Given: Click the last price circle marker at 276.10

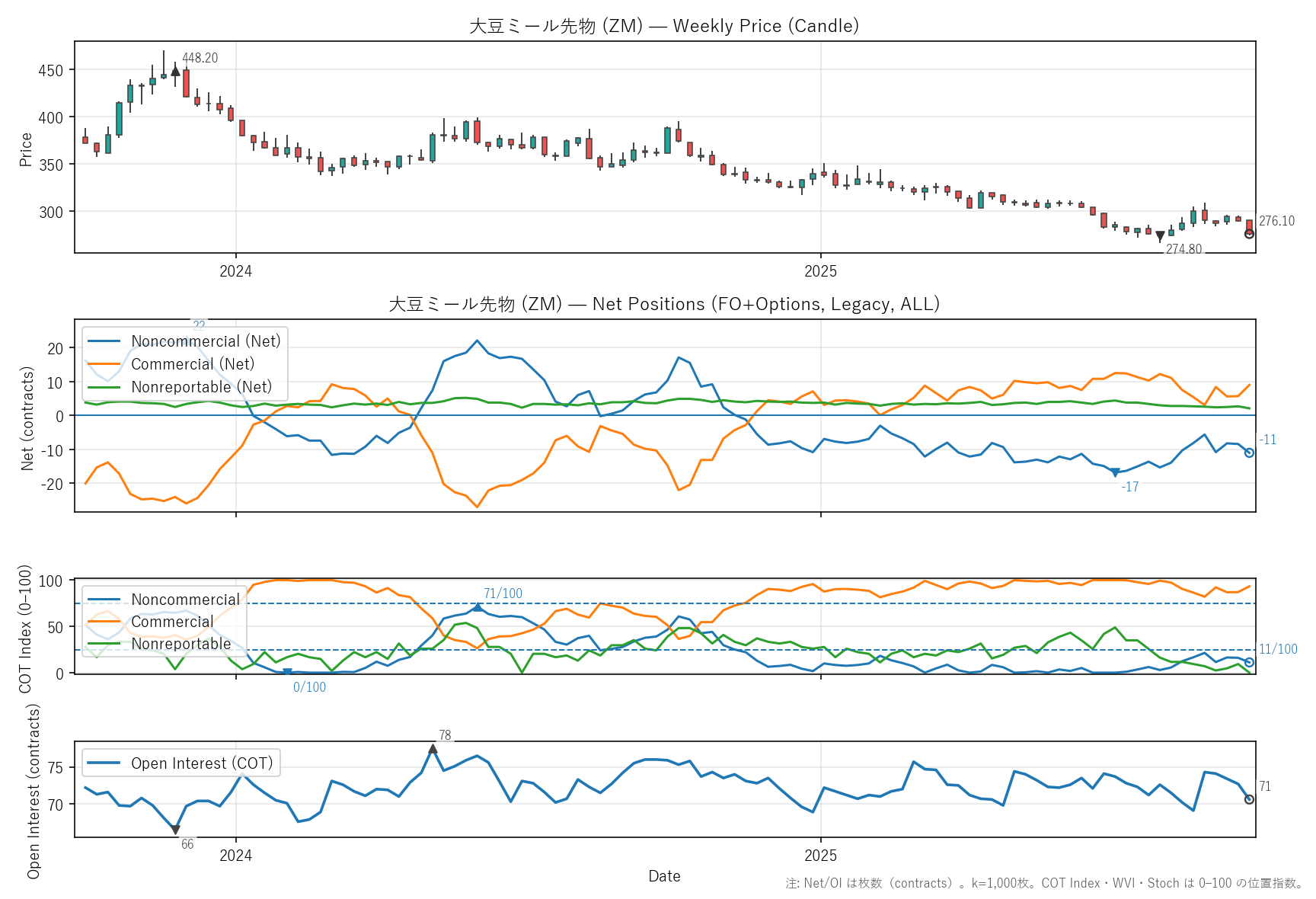Looking at the screenshot, I should click(x=1249, y=234).
